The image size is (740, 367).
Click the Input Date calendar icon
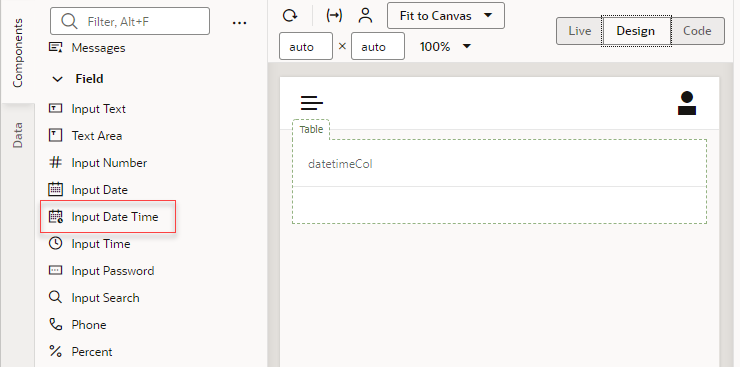(x=56, y=190)
